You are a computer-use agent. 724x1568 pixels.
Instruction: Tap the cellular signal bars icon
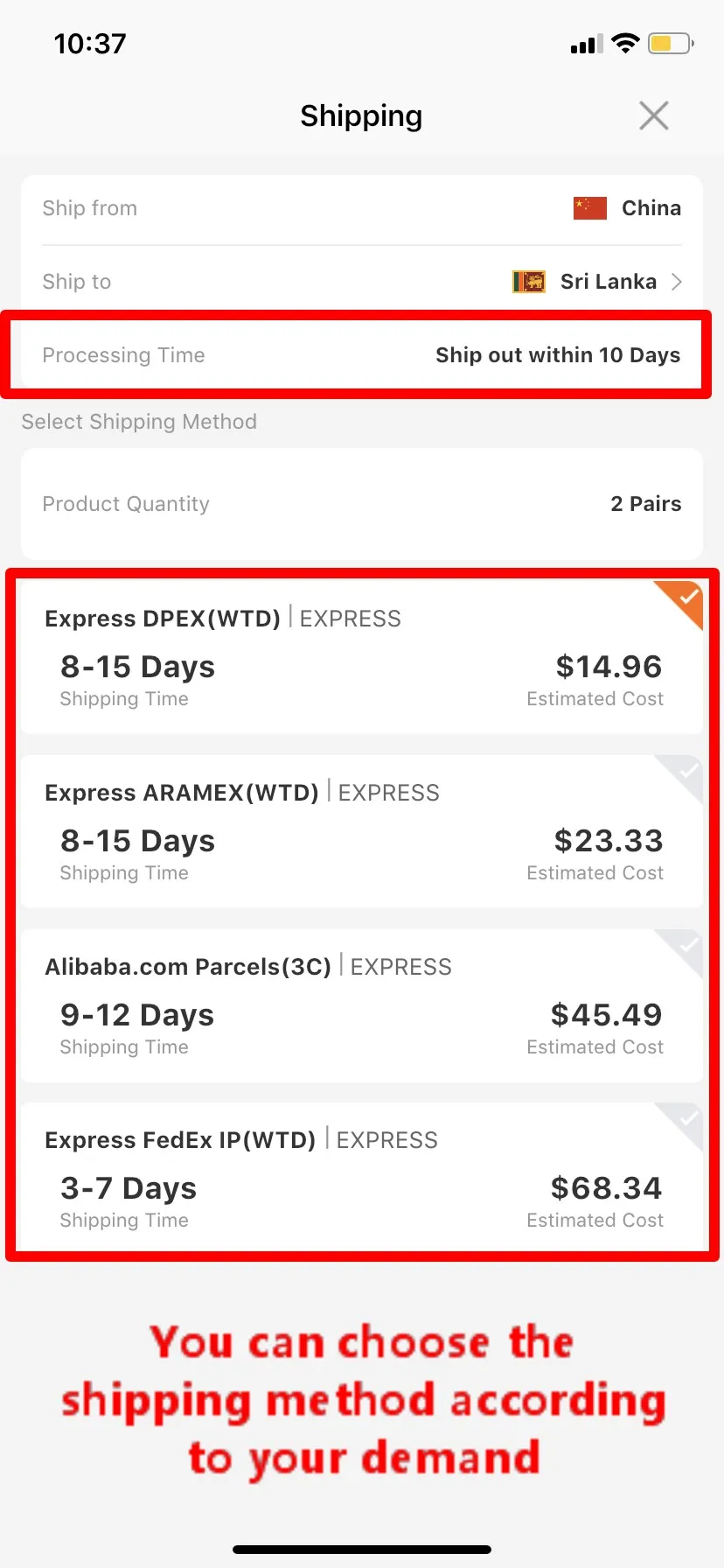[x=586, y=45]
